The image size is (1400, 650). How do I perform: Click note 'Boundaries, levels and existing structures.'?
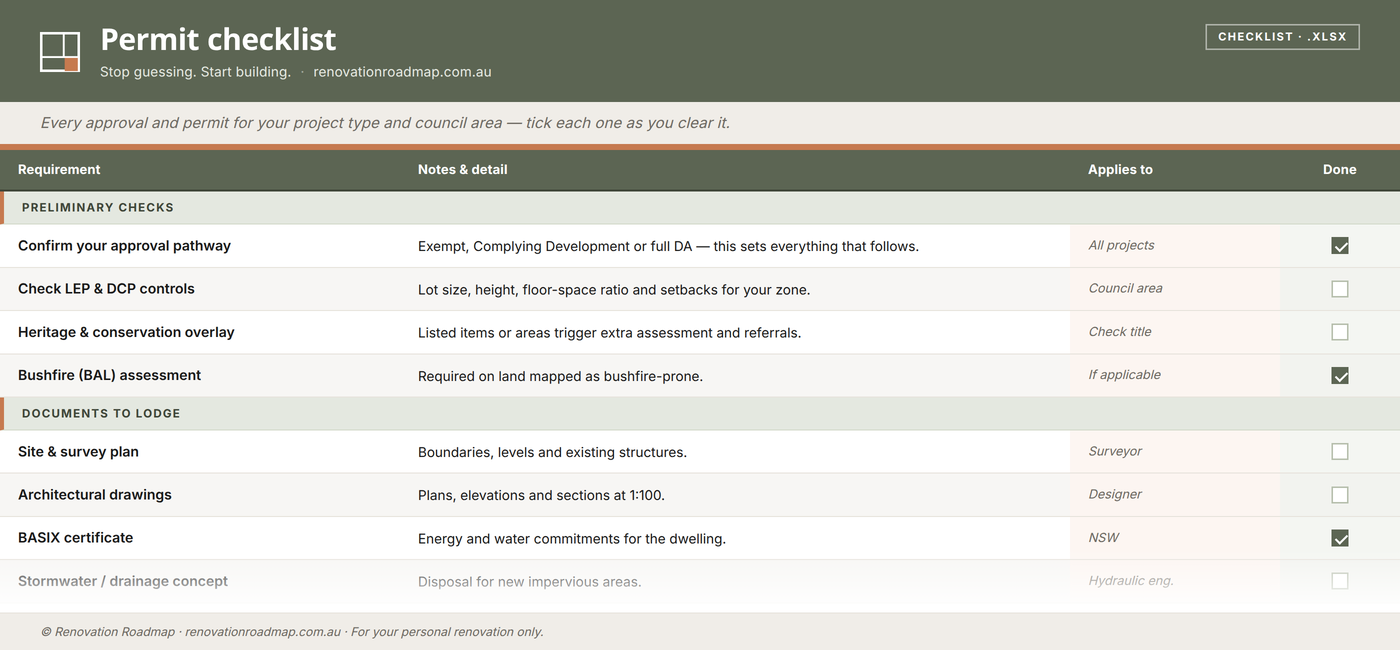point(552,452)
